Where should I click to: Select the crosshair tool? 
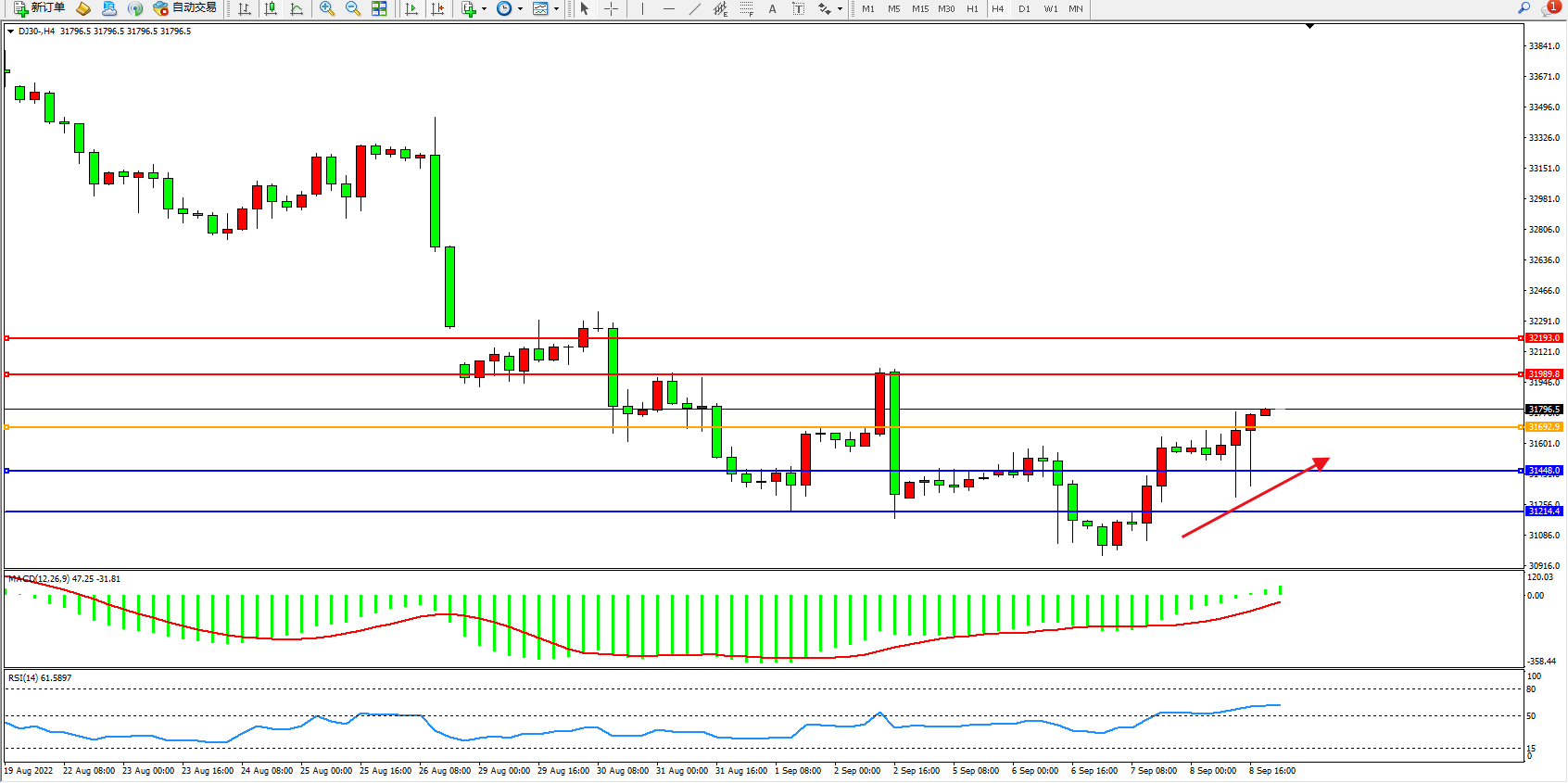pyautogui.click(x=612, y=8)
